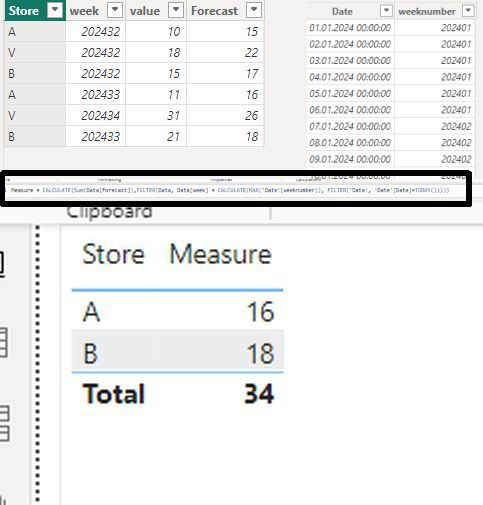This screenshot has height=505, width=483.
Task: Select the week column header text
Action: (x=84, y=11)
